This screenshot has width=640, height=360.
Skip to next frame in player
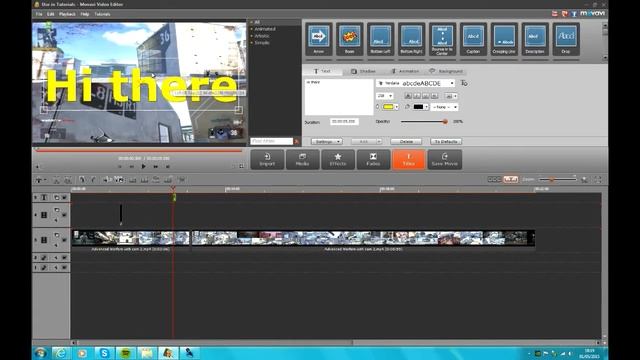click(156, 167)
